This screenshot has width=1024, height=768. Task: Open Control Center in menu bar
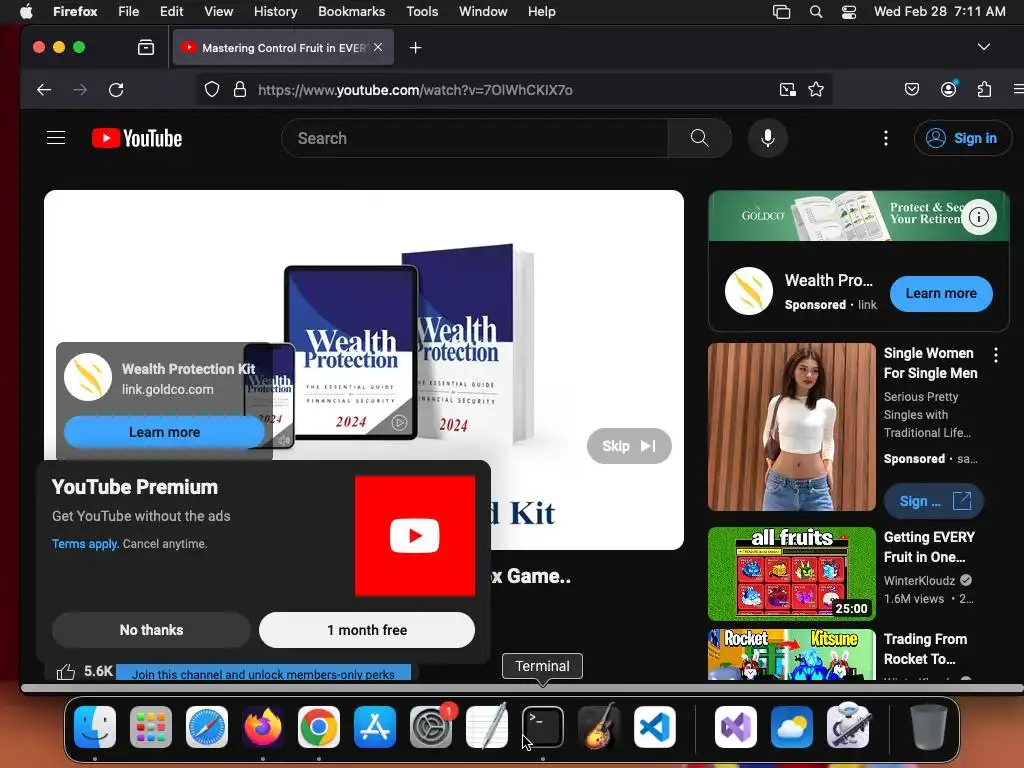pyautogui.click(x=849, y=11)
